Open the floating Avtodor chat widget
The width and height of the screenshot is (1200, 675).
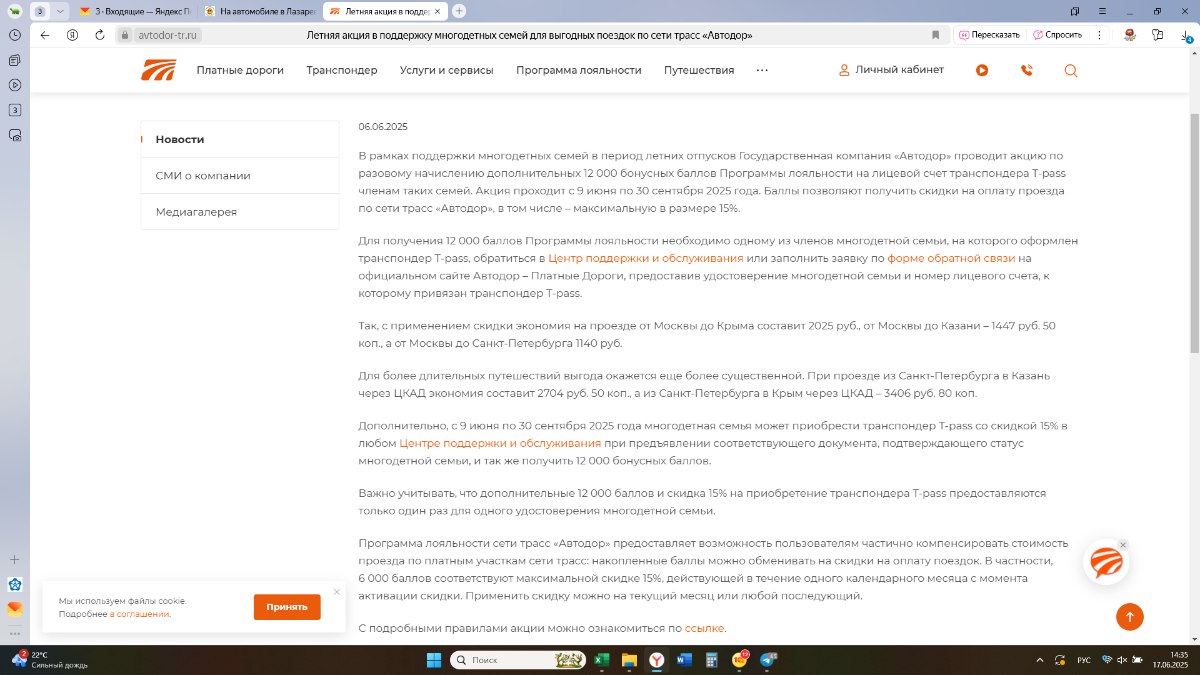tap(1105, 564)
